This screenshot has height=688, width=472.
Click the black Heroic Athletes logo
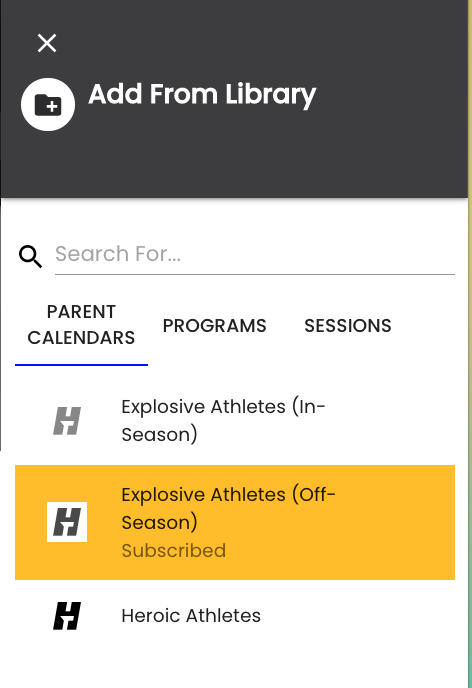pos(67,616)
